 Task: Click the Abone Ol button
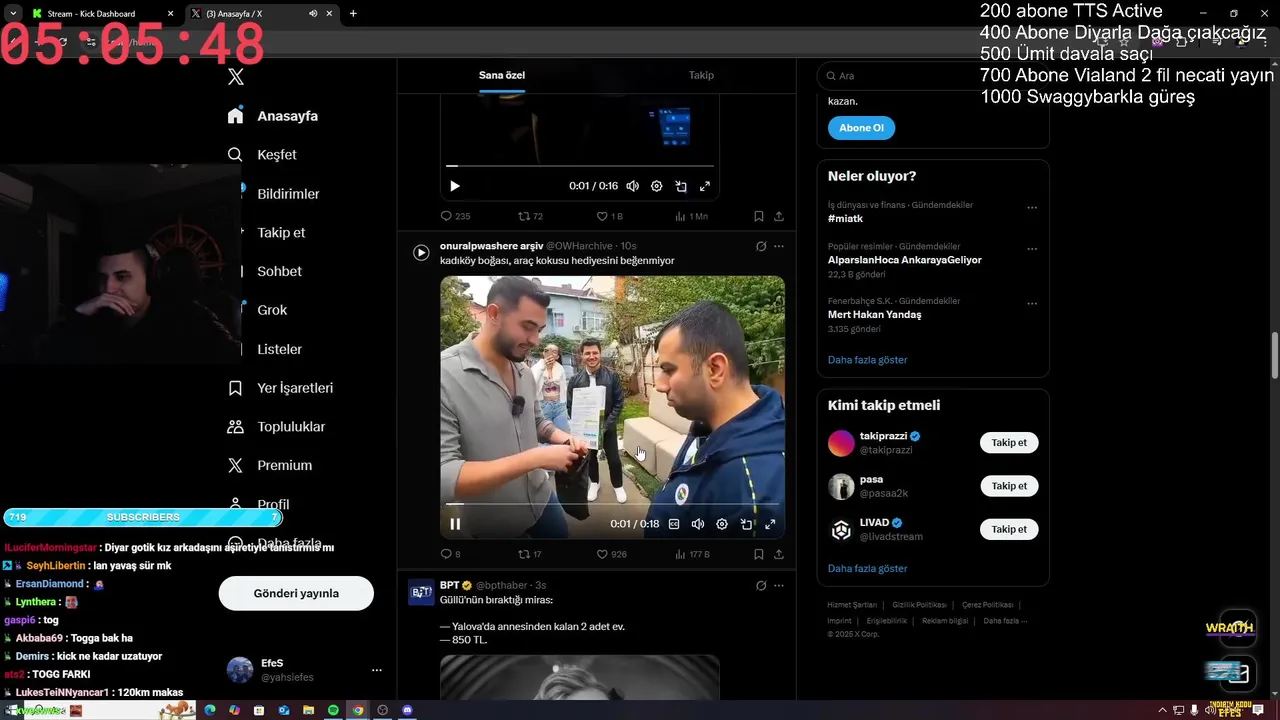click(861, 128)
